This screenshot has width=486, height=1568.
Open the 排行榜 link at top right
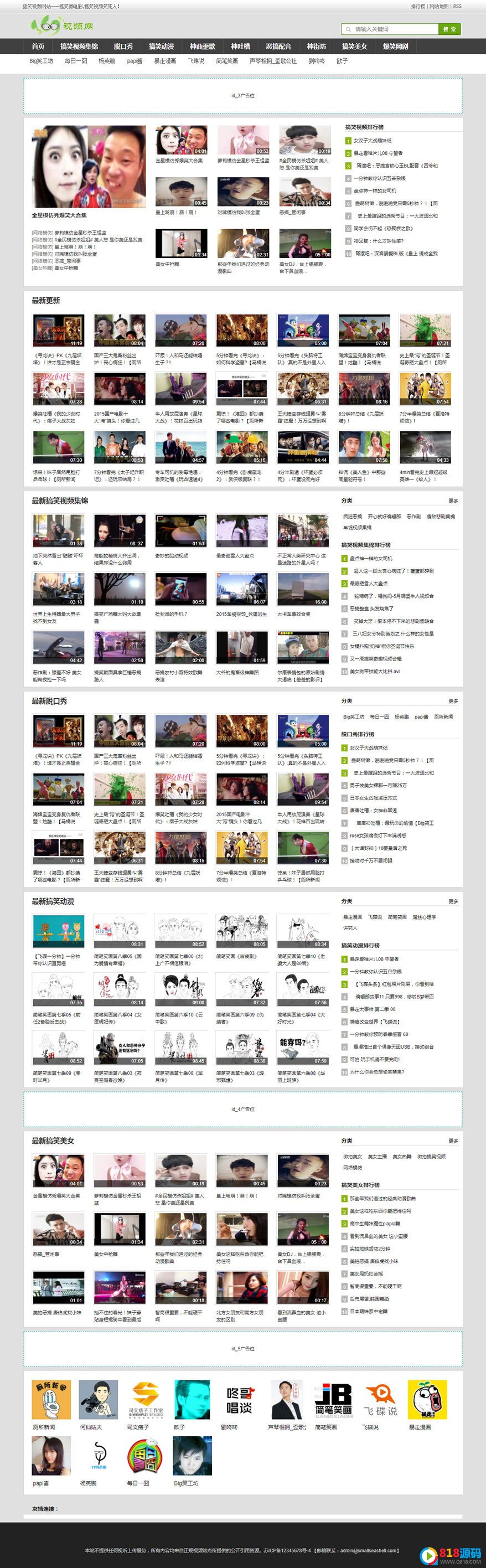click(x=418, y=6)
